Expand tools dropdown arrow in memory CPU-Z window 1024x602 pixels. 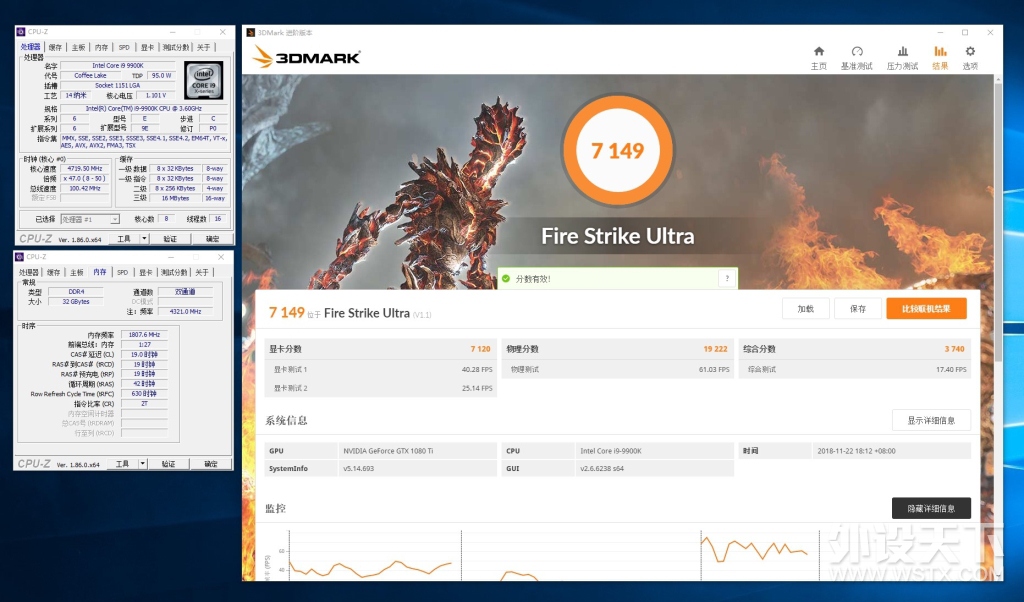tap(142, 464)
